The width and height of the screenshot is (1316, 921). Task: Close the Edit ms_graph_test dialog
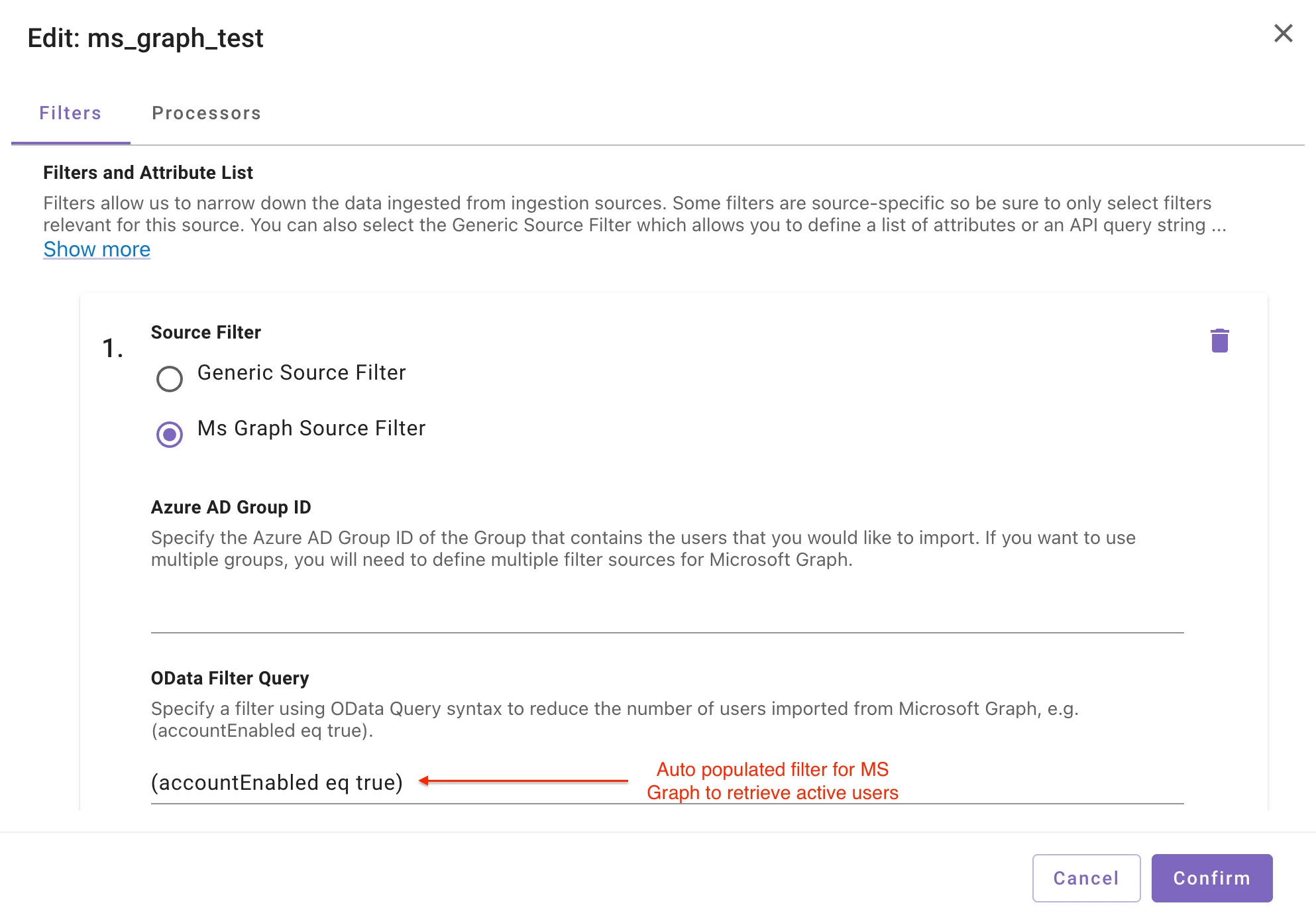tap(1283, 33)
